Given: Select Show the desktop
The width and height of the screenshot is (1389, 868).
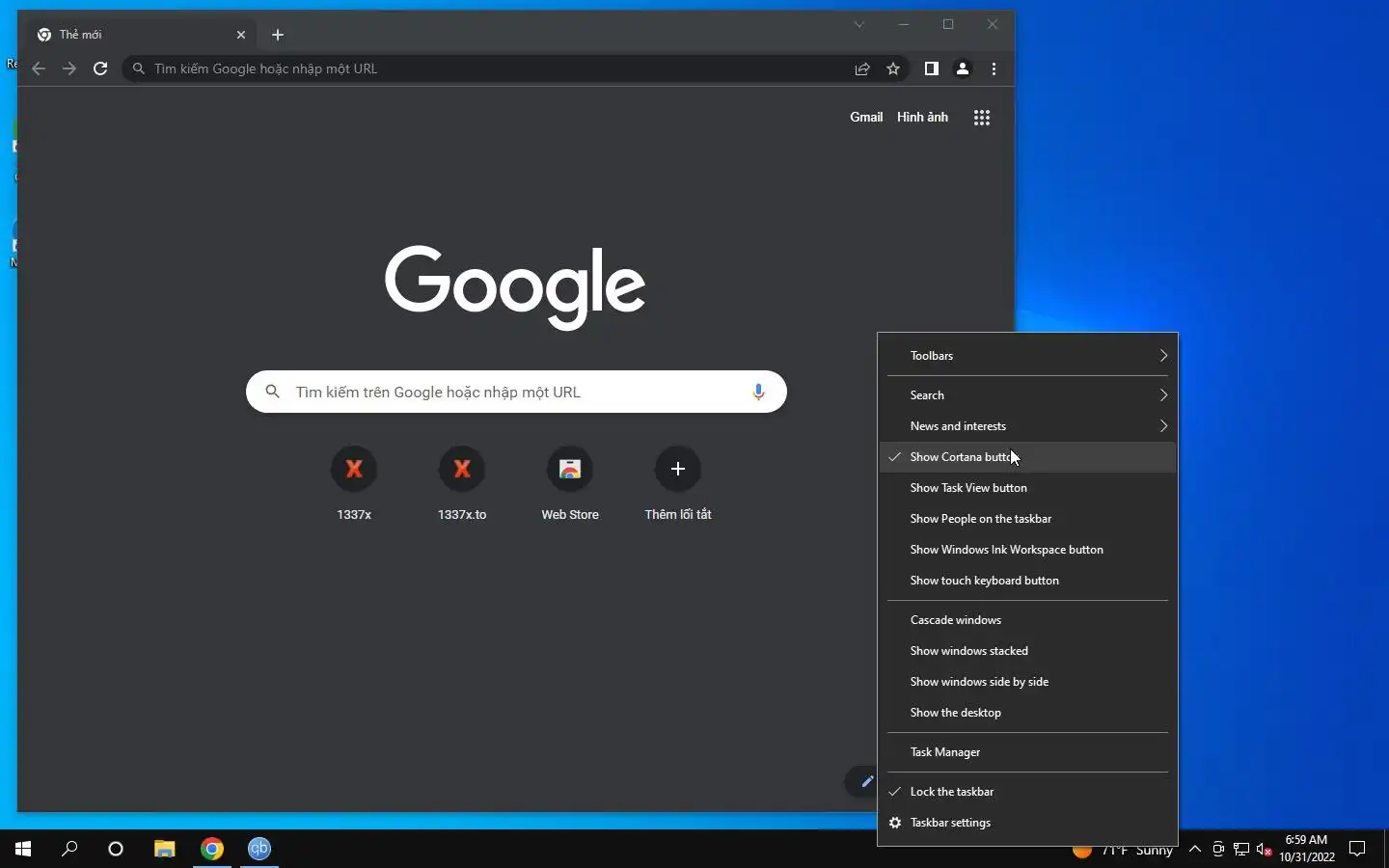Looking at the screenshot, I should click(x=1027, y=713).
